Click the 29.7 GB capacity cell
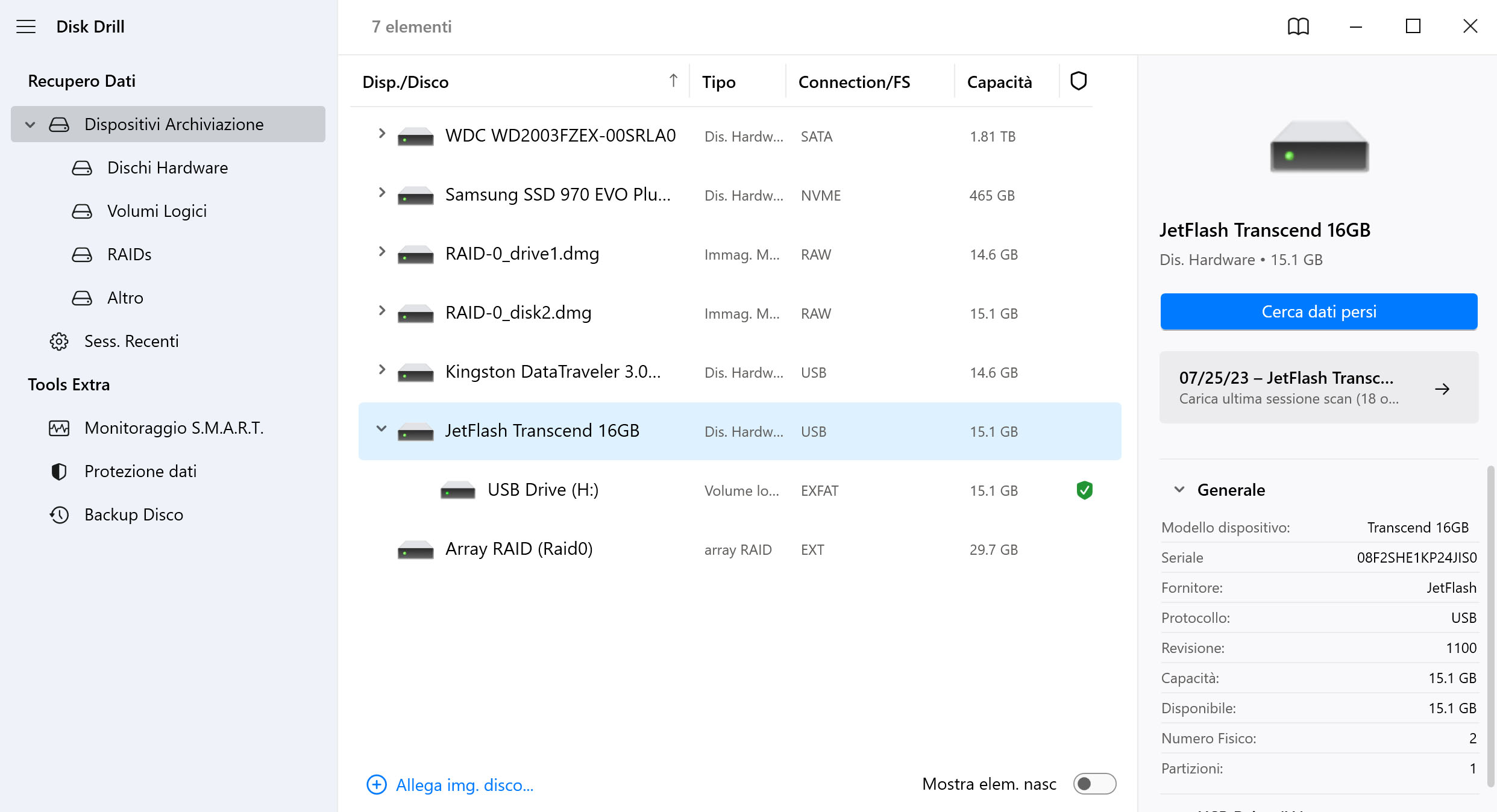 (x=993, y=550)
